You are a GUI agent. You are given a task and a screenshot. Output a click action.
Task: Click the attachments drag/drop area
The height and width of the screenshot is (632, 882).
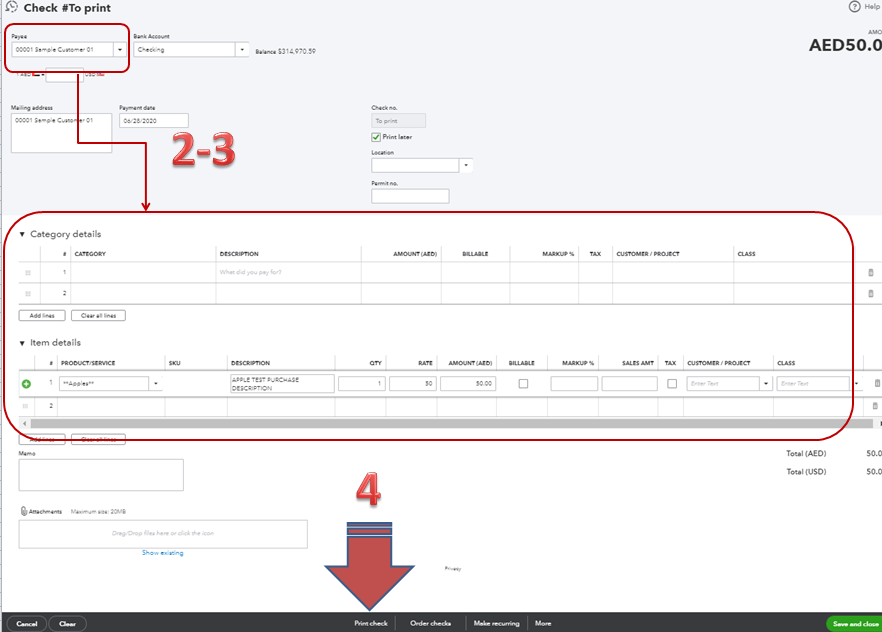[x=163, y=534]
